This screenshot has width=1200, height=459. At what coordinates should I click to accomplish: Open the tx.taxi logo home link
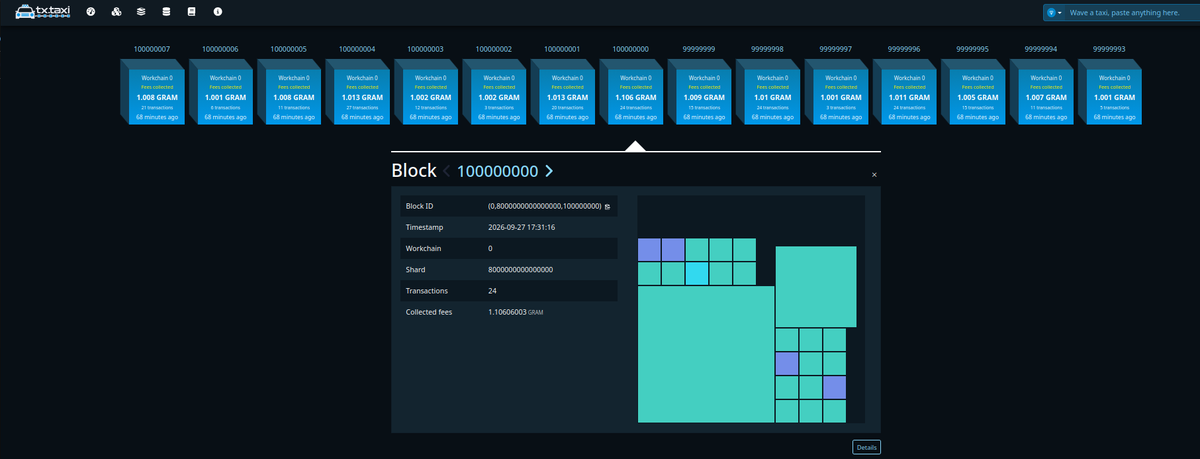[x=44, y=12]
